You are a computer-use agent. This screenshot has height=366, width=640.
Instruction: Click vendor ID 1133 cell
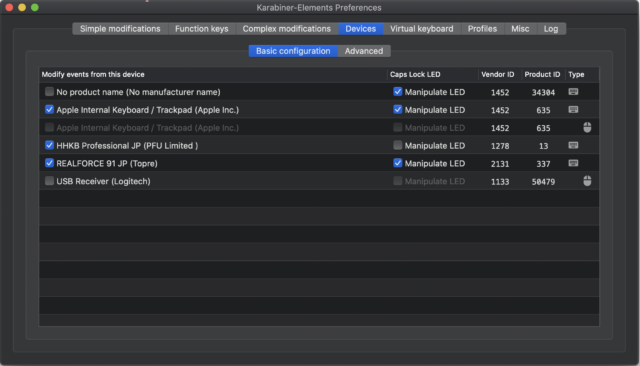click(500, 182)
